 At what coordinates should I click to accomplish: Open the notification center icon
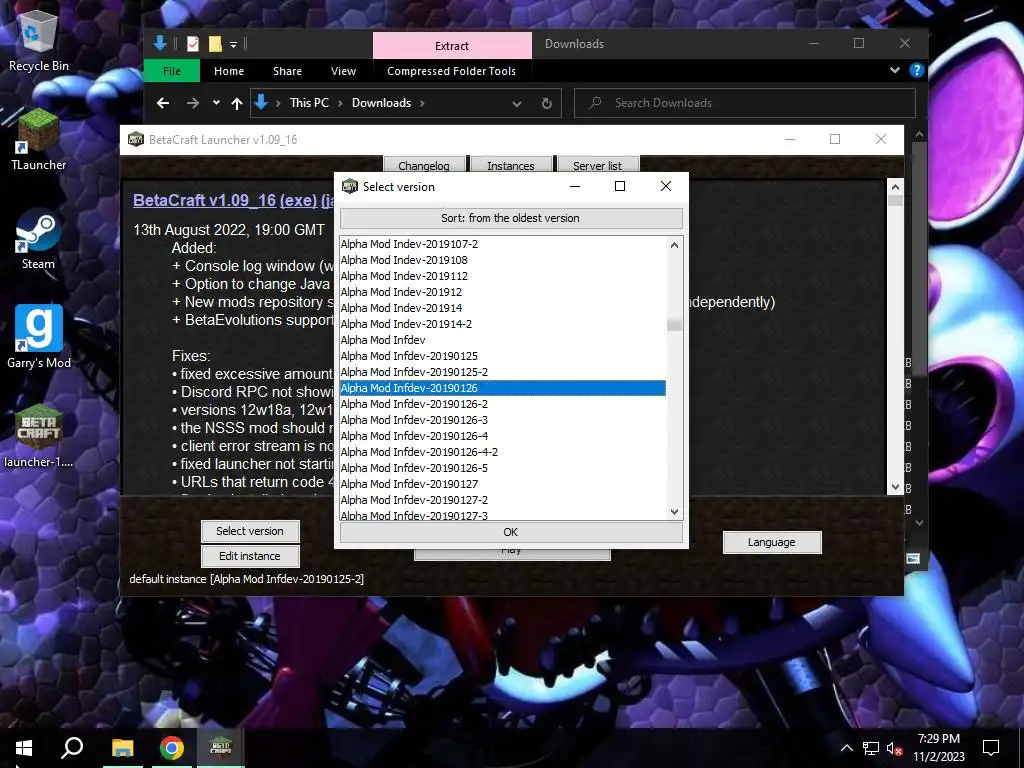tap(991, 748)
